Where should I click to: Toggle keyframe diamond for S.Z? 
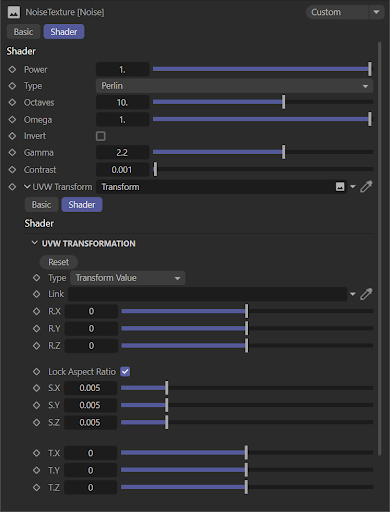coord(37,422)
